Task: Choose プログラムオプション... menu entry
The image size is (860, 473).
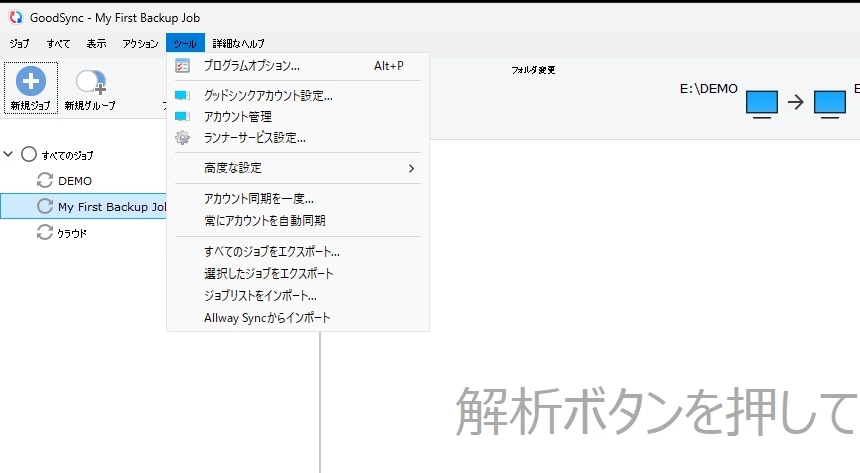Action: pos(298,66)
